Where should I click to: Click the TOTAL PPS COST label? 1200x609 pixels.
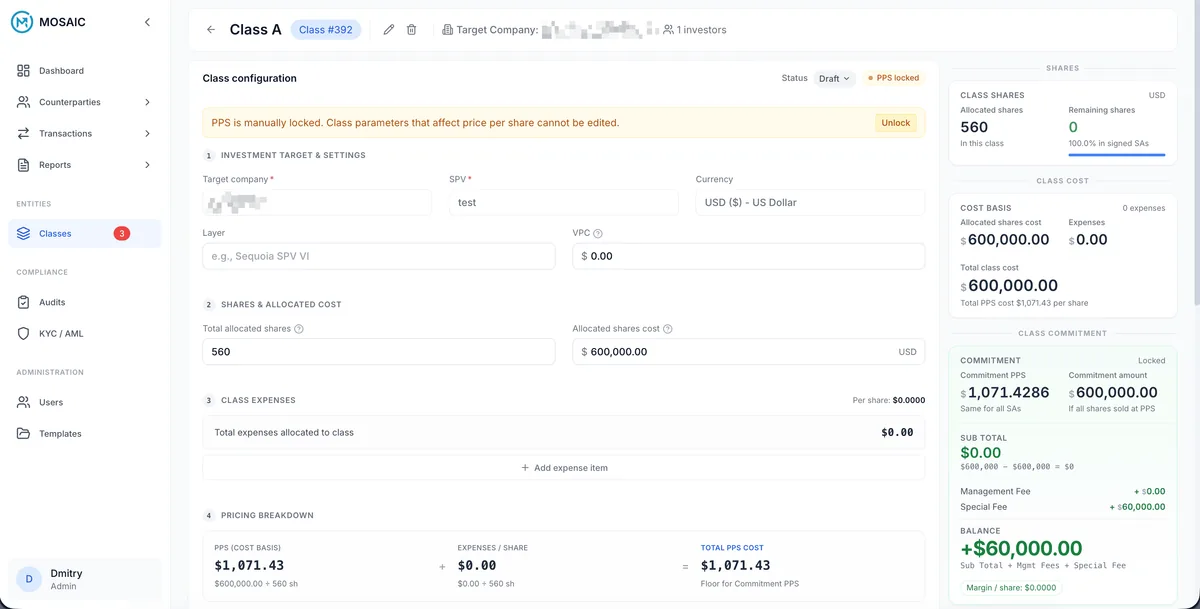(x=732, y=548)
